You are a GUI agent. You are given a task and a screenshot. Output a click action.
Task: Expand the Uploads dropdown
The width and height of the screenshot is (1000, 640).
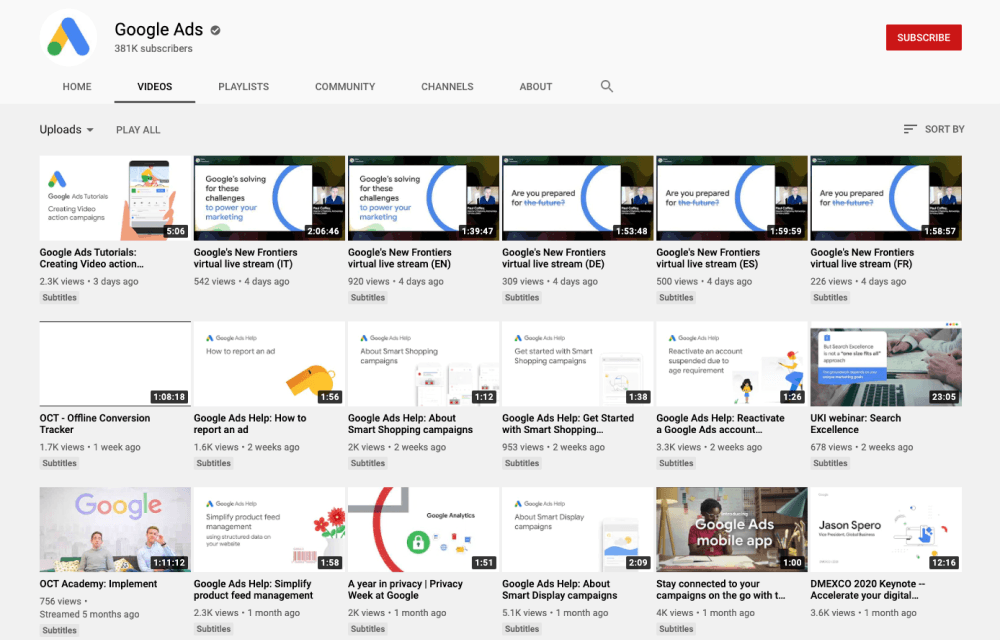tap(66, 129)
